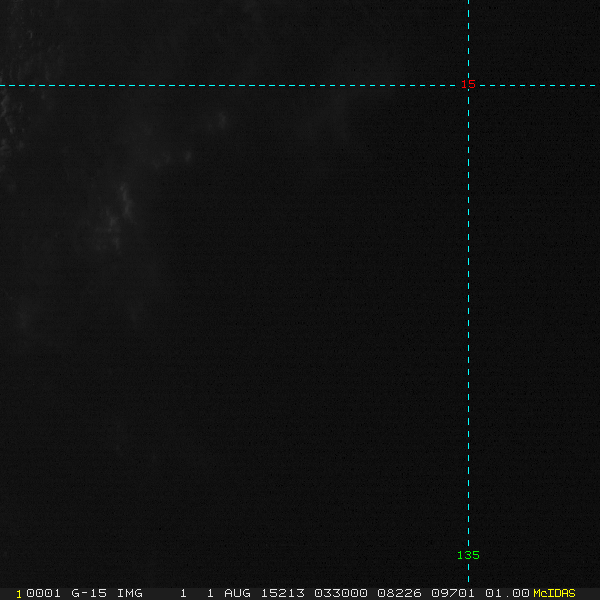Click the 01.00 resolution value
Viewport: 600px width, 600px height.
(505, 593)
